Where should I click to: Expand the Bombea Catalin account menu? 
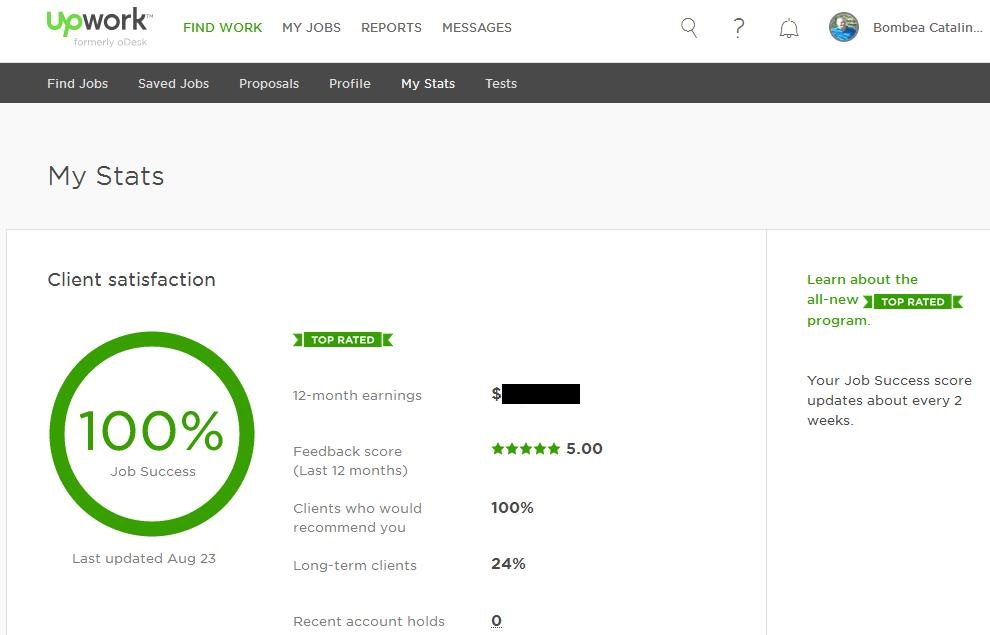[x=927, y=27]
